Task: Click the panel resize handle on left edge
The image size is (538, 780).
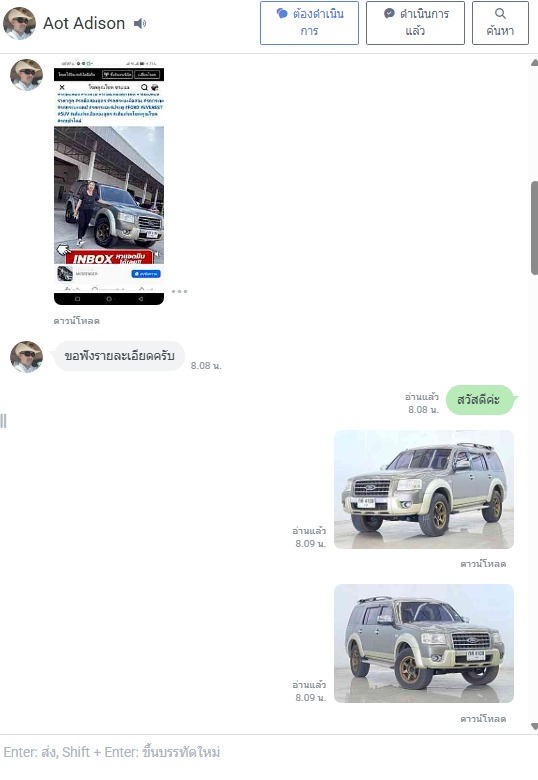Action: 3,421
